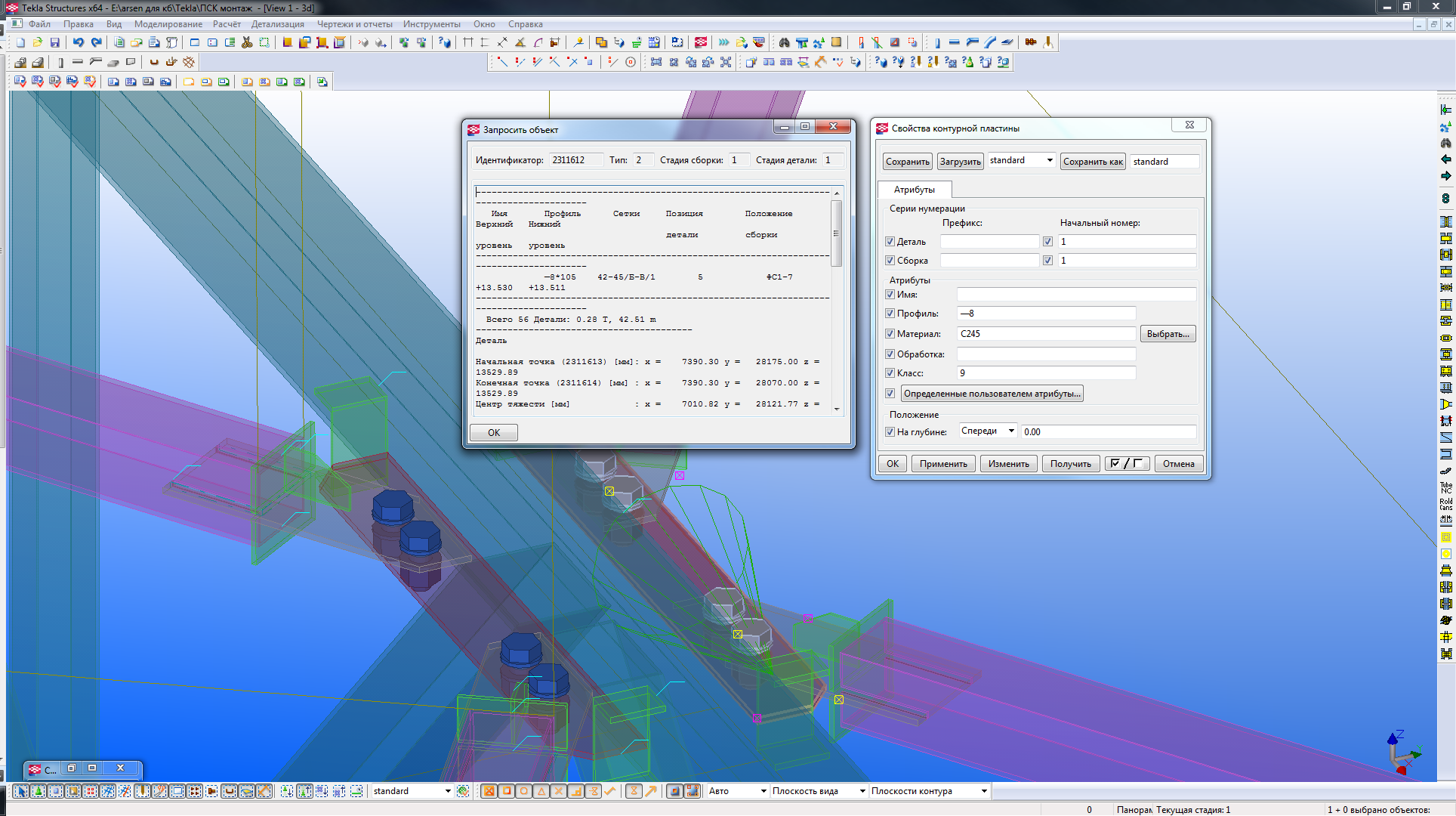Click the Изменить button
Screen dimensions: 1456x816
coord(1008,464)
